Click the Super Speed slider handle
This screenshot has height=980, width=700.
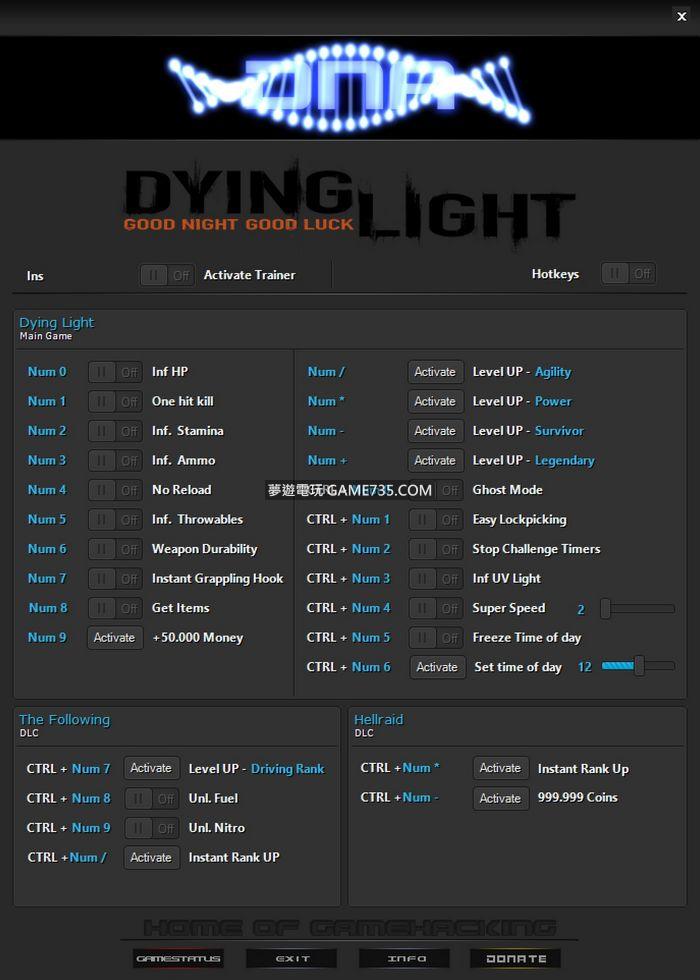[606, 608]
